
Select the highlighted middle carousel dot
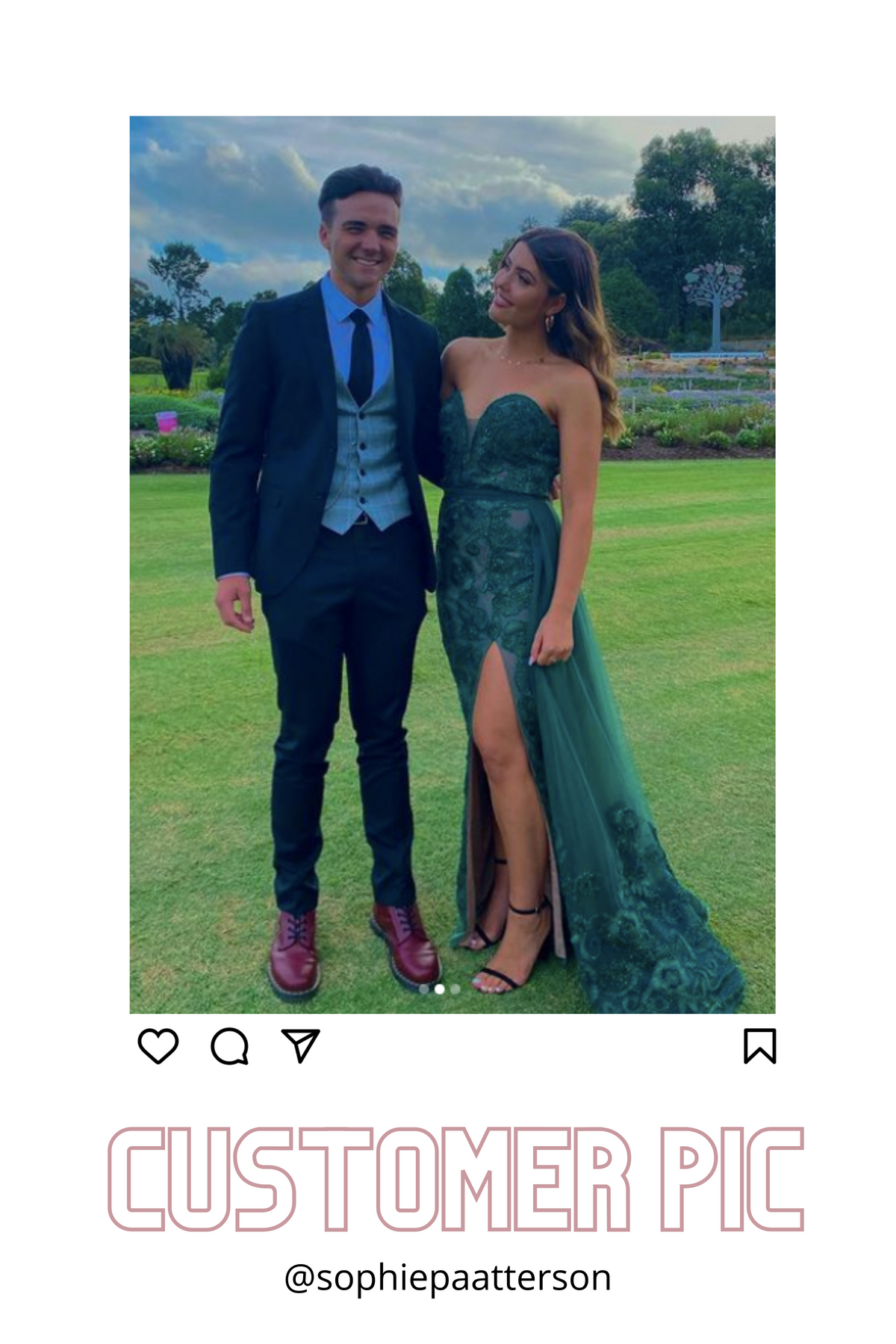[x=440, y=989]
